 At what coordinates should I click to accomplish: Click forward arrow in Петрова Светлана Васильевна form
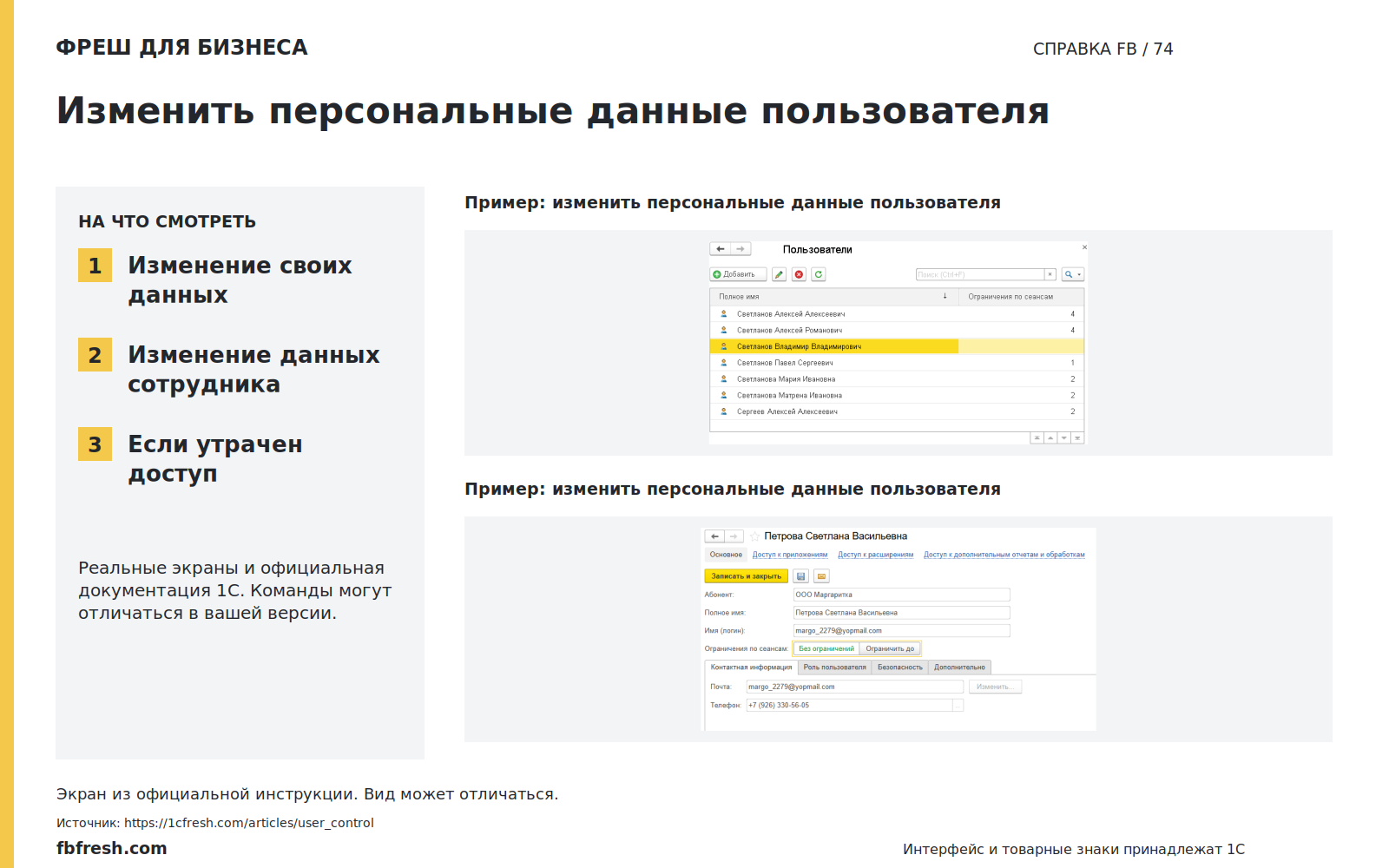[734, 536]
